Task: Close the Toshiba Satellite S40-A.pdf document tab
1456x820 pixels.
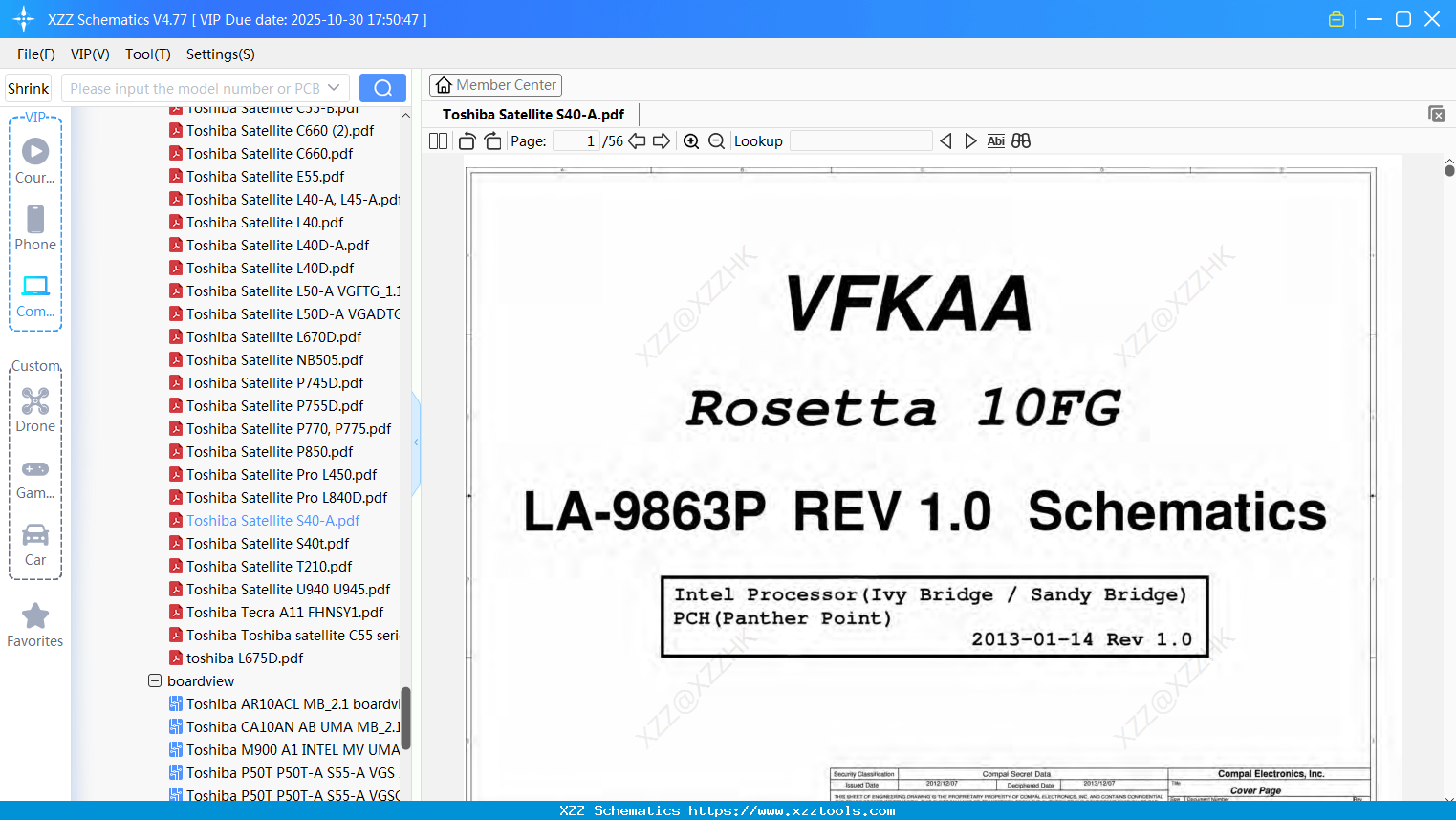Action: point(1437,114)
